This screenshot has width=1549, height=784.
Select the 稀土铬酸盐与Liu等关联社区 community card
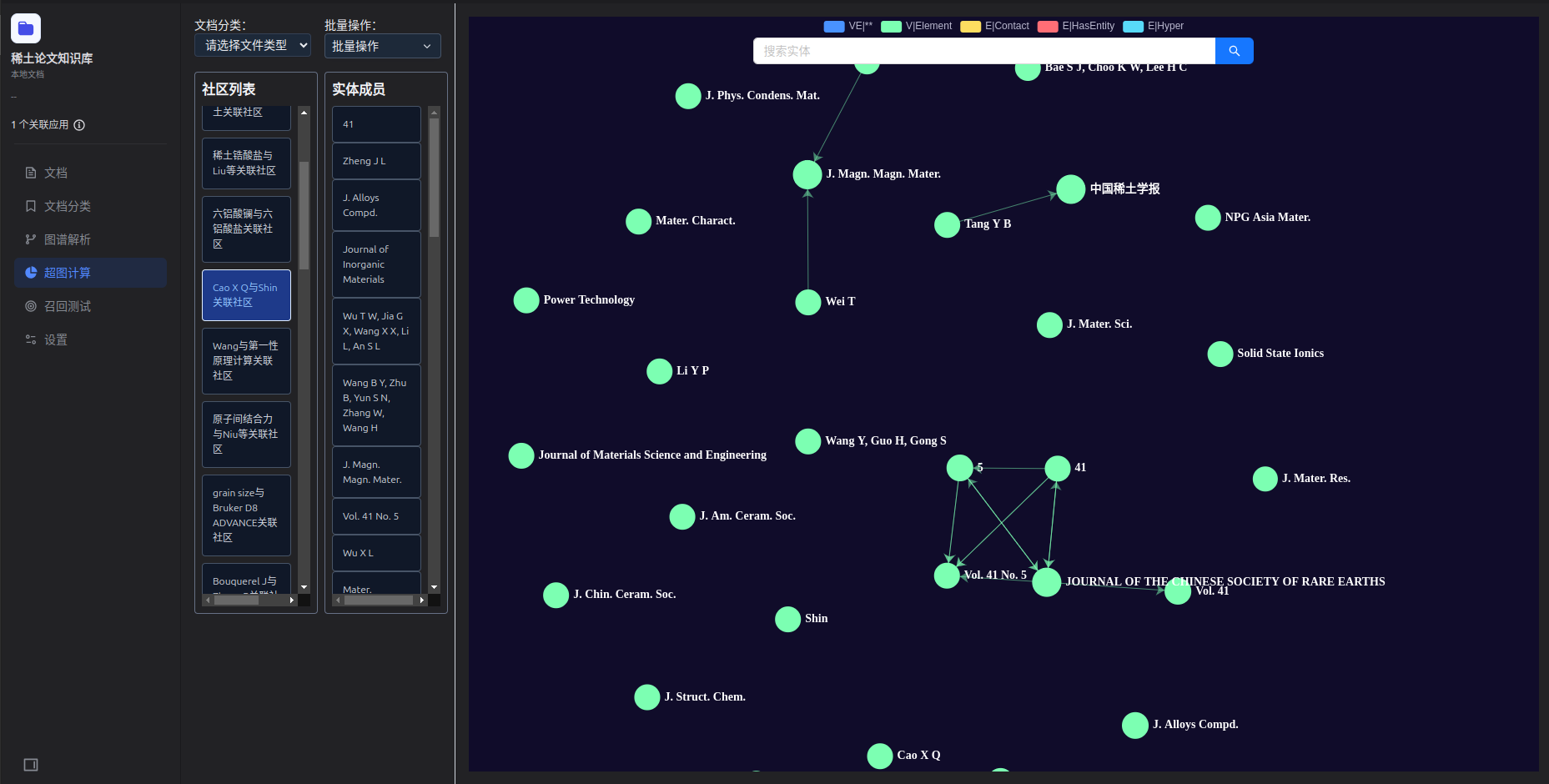coord(246,163)
